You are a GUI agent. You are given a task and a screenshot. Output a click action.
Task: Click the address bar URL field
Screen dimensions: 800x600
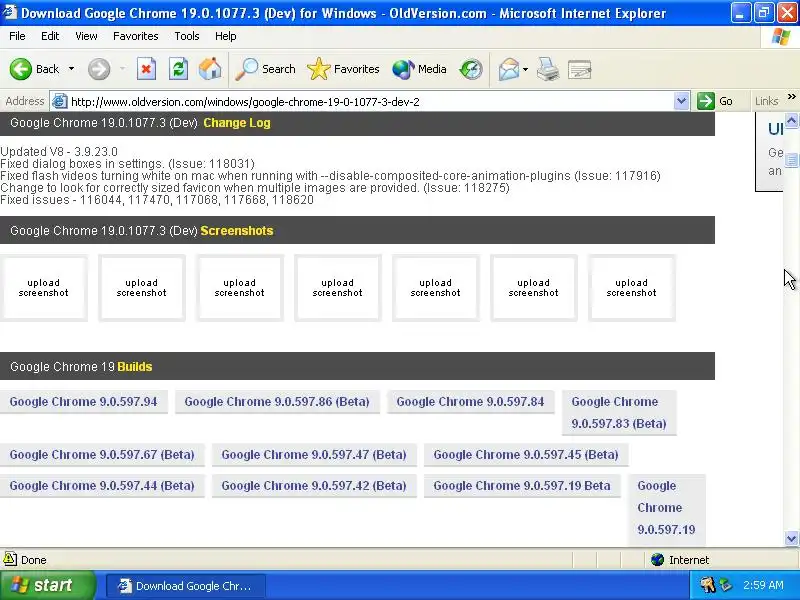click(x=370, y=102)
